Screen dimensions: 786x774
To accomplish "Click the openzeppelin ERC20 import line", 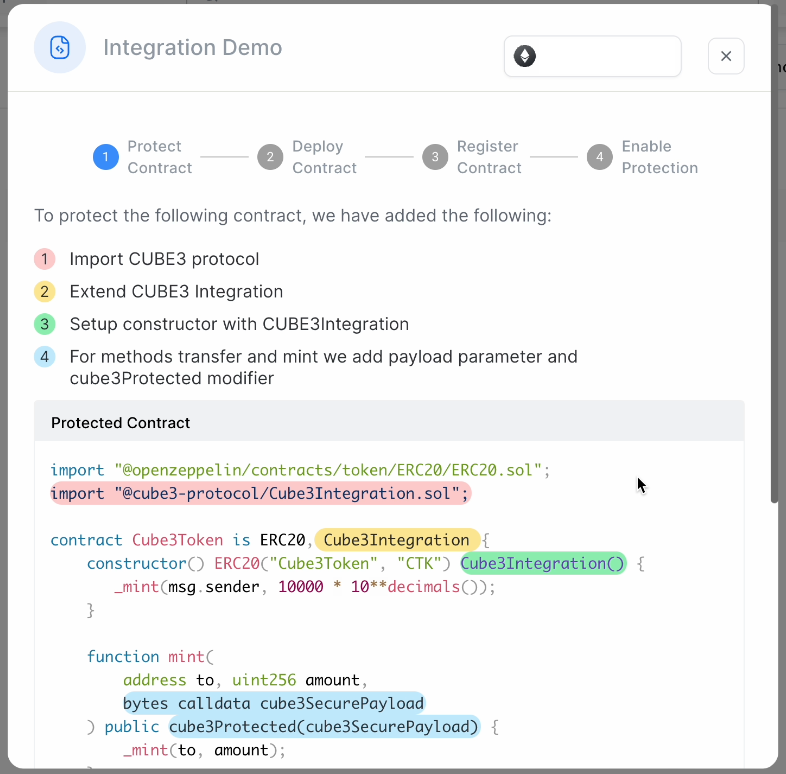I will click(x=300, y=470).
